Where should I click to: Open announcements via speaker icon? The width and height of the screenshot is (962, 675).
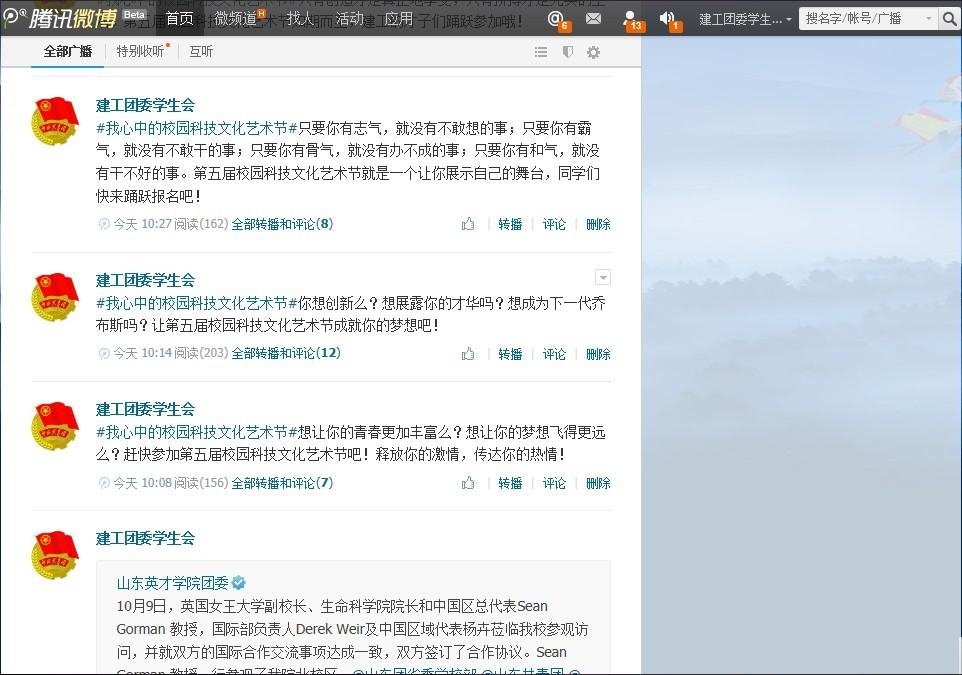click(x=667, y=17)
